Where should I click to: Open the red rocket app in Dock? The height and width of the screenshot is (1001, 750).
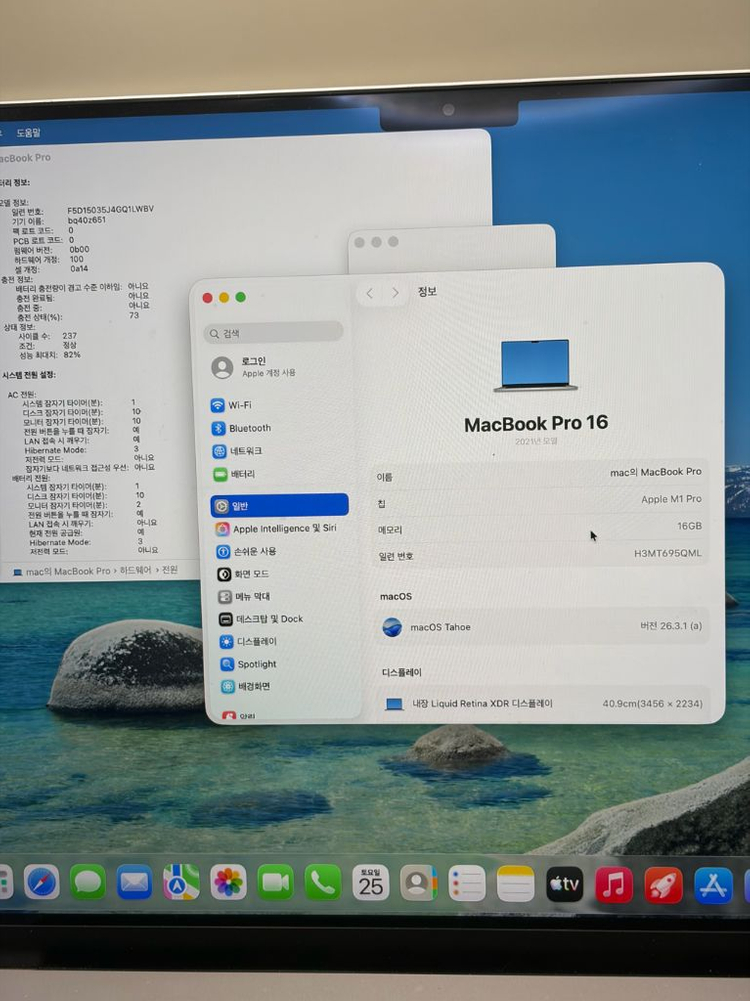(x=663, y=885)
